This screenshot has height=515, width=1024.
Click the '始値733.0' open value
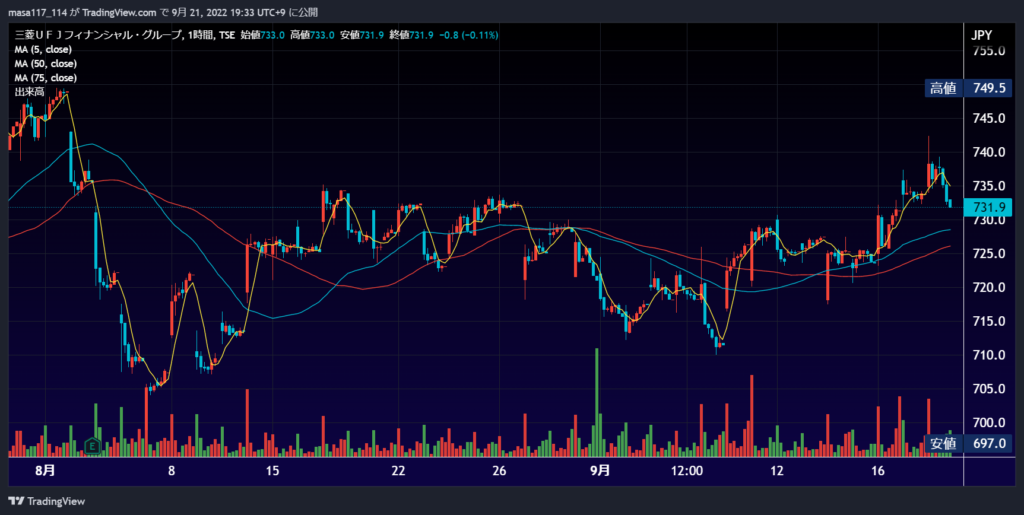(x=263, y=36)
